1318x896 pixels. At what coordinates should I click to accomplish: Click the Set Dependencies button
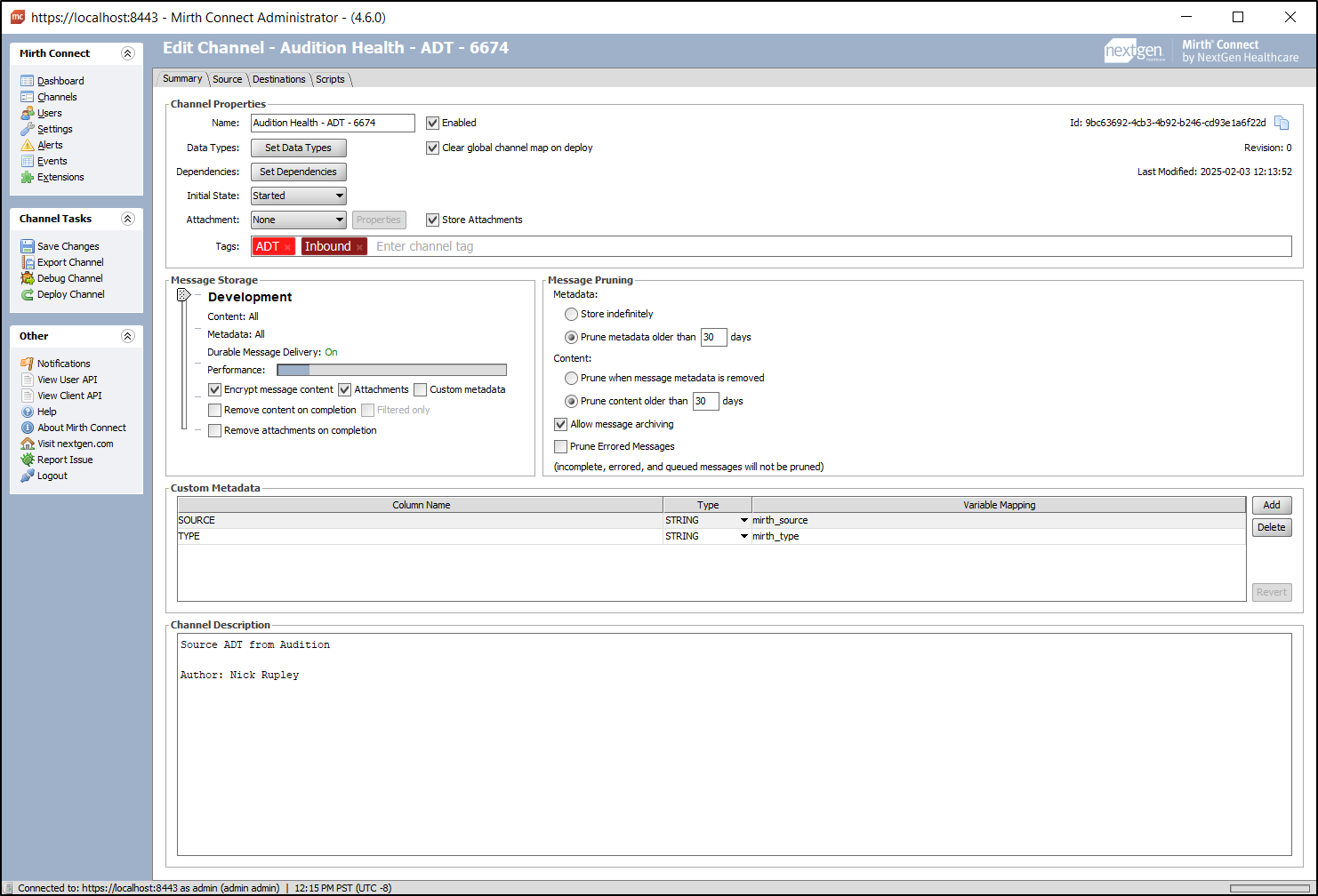tap(299, 172)
